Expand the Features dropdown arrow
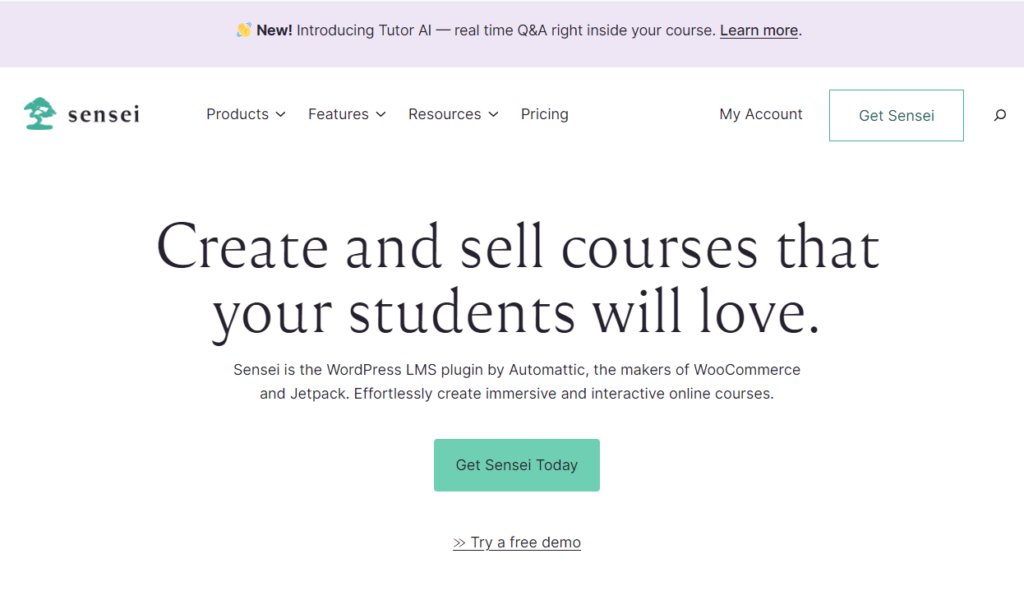 pyautogui.click(x=381, y=115)
